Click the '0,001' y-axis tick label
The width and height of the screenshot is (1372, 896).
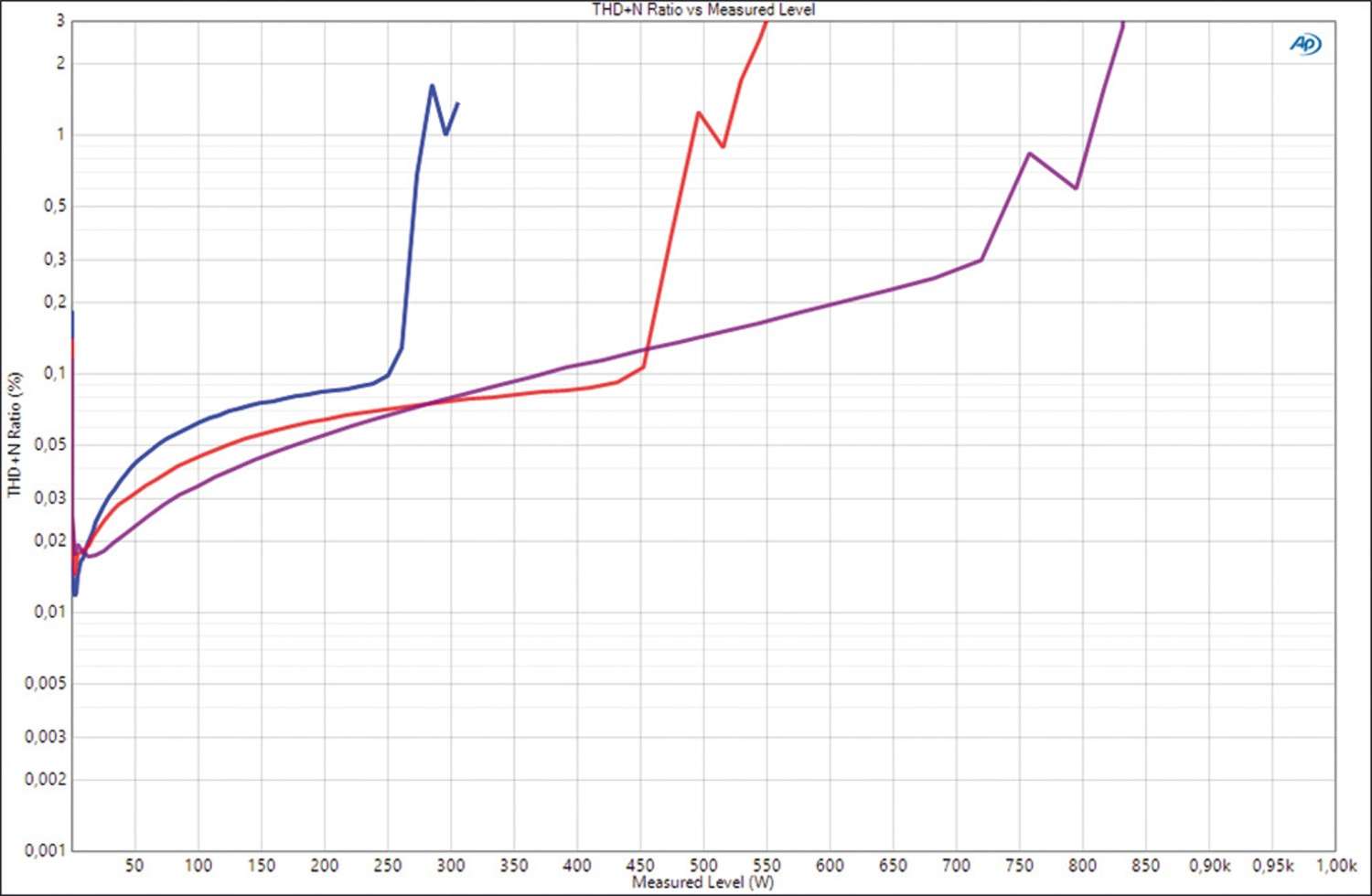[x=46, y=850]
